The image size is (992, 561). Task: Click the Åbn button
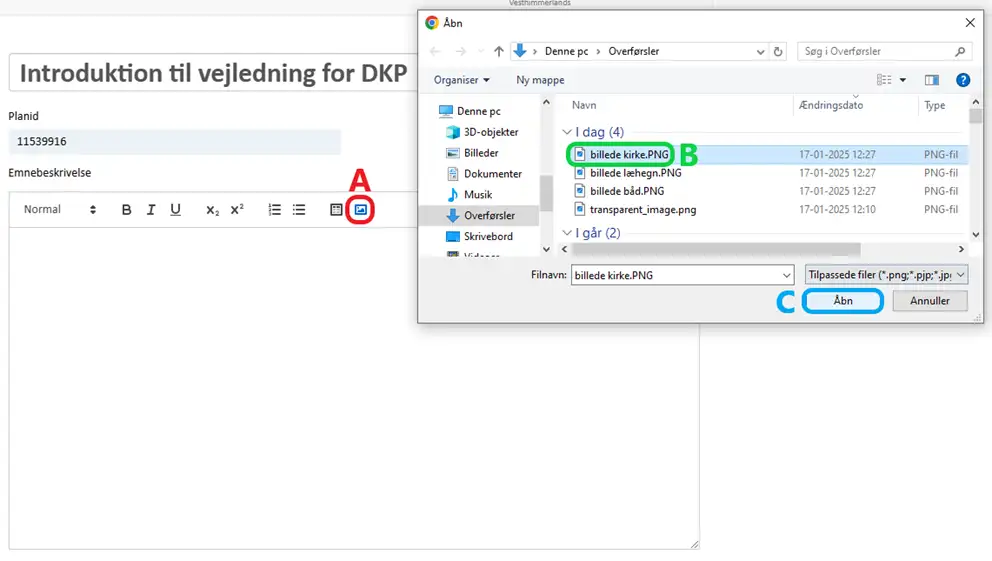pyautogui.click(x=843, y=301)
